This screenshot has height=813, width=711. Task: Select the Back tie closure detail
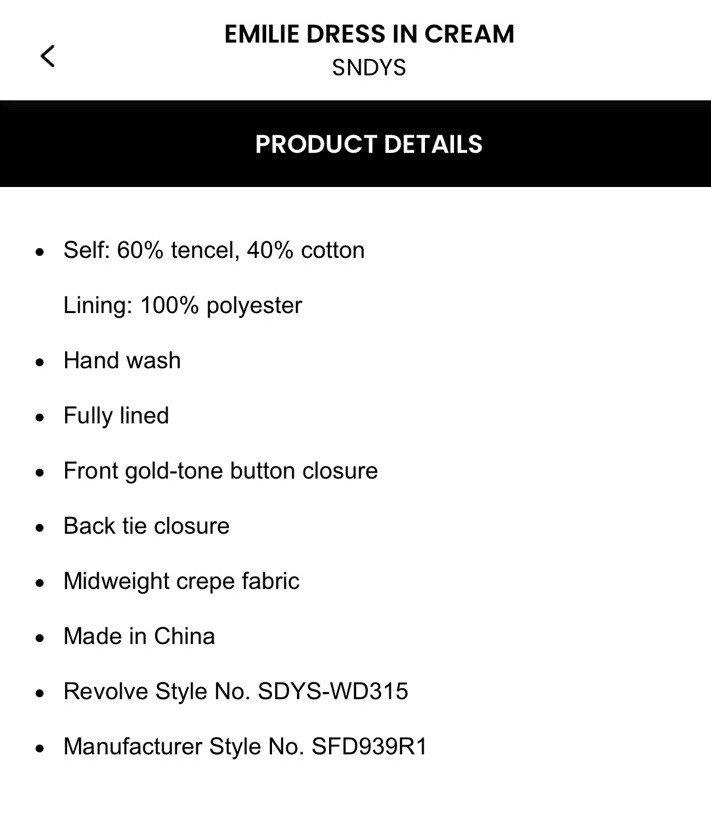tap(146, 526)
